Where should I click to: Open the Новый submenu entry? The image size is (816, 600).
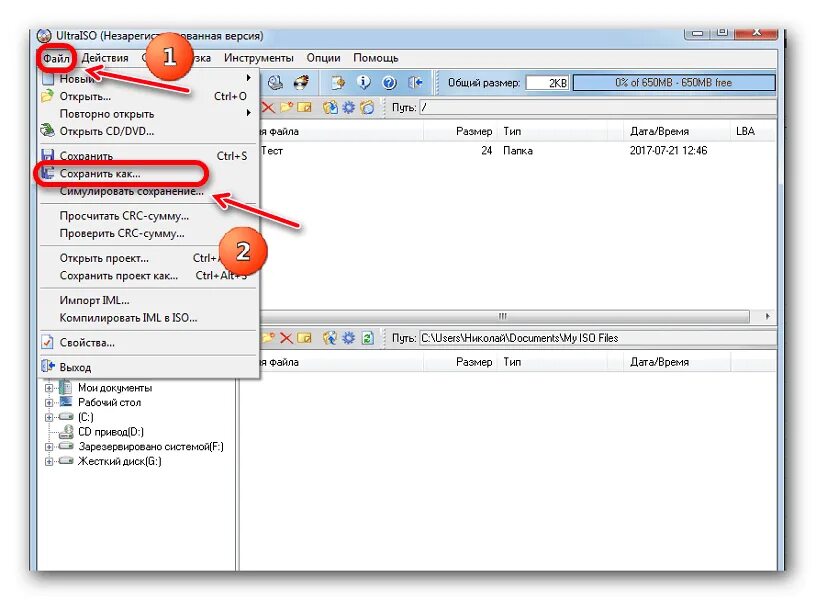click(149, 79)
